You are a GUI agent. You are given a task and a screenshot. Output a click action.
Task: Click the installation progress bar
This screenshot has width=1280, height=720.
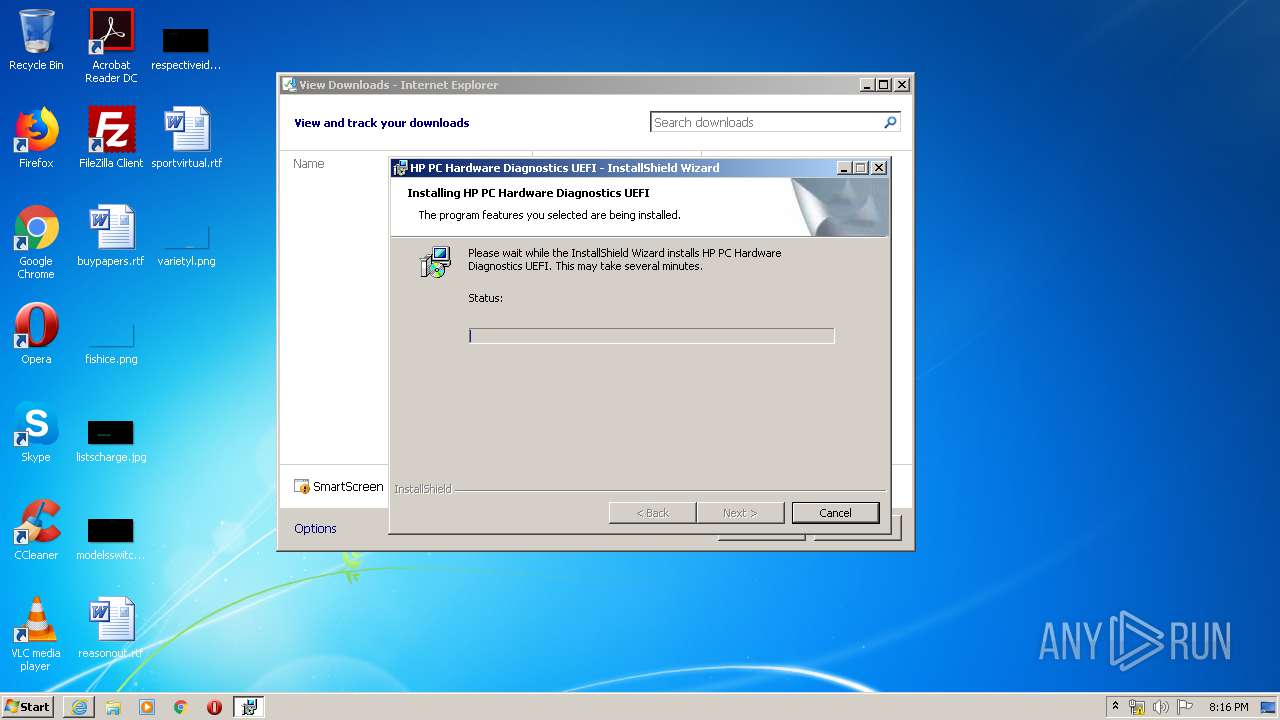coord(651,336)
